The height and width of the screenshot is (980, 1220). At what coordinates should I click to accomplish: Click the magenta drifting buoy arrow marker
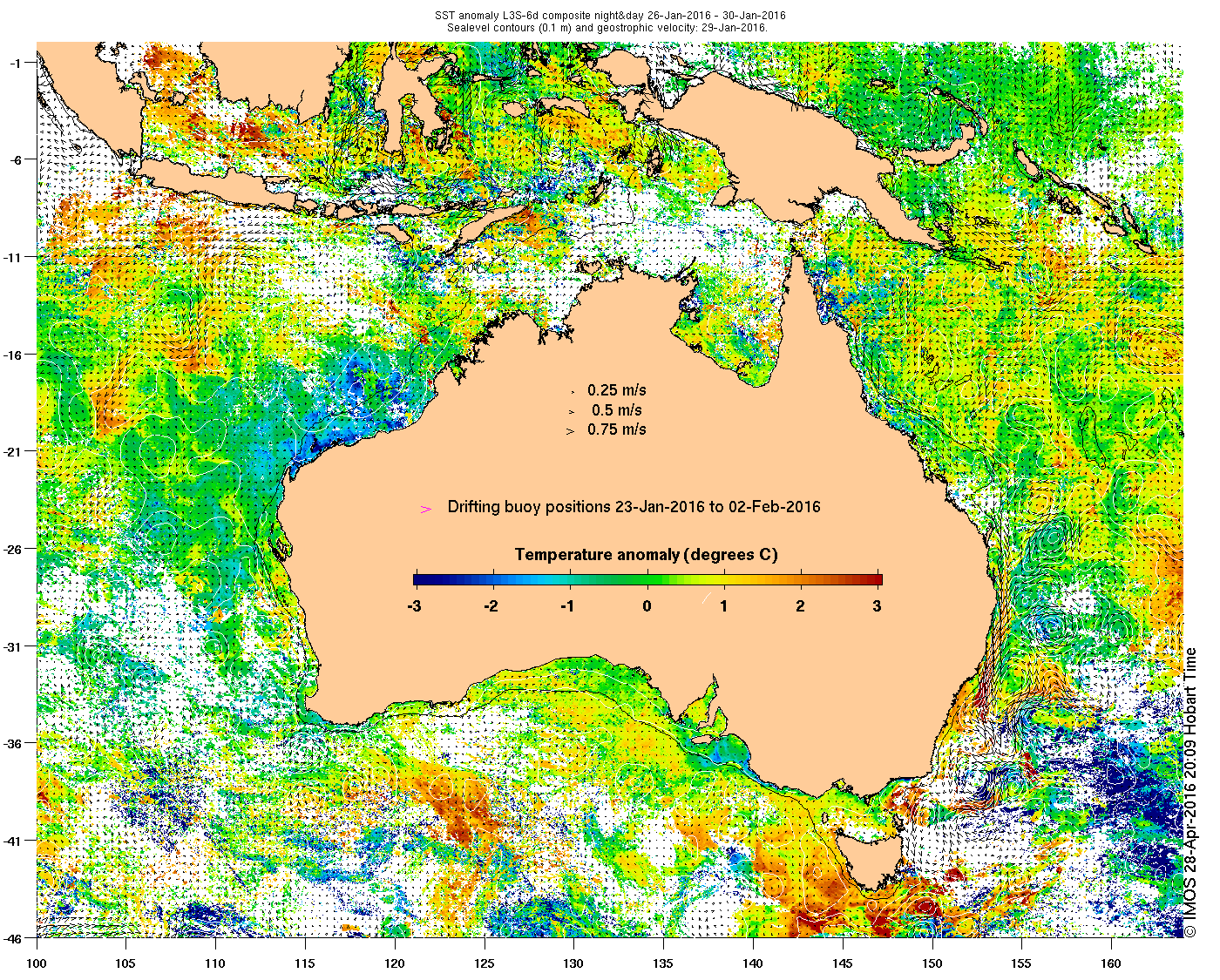tap(426, 509)
